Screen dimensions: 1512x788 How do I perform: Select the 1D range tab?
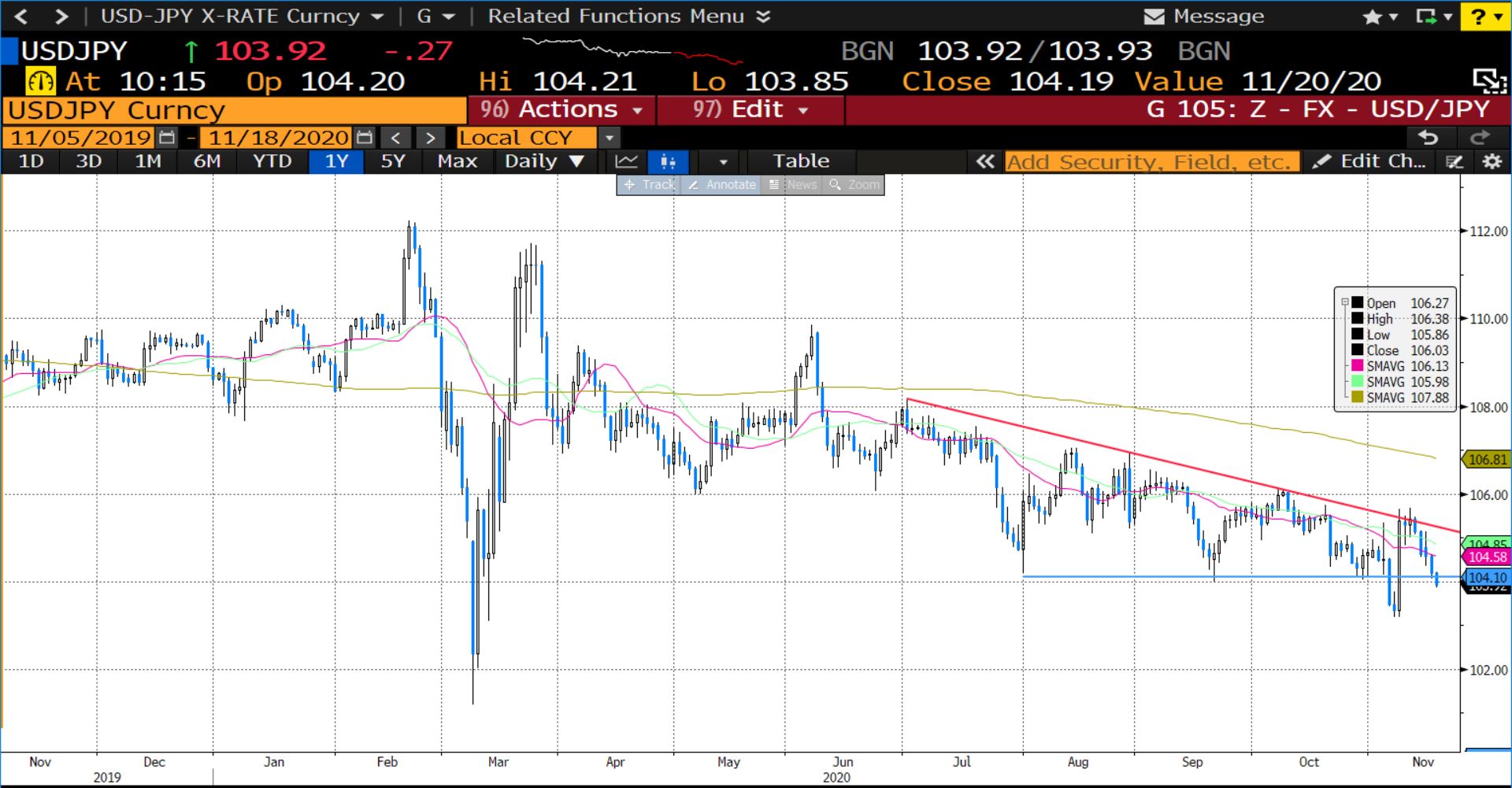click(31, 161)
